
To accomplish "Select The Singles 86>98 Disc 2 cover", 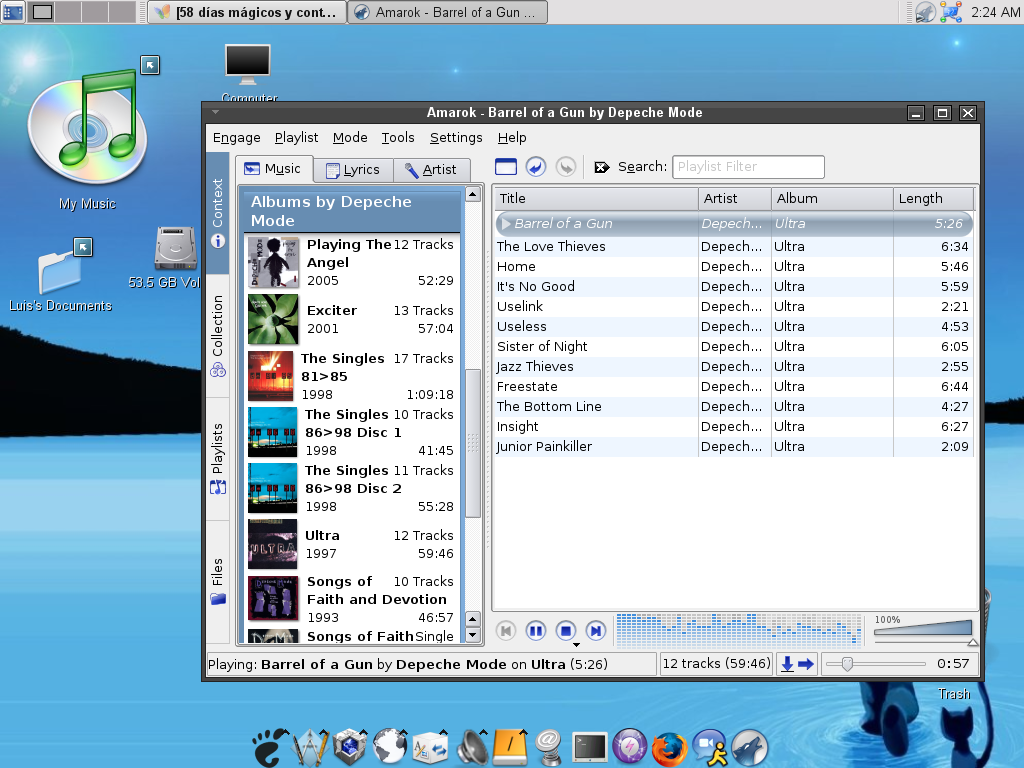I will tap(273, 488).
